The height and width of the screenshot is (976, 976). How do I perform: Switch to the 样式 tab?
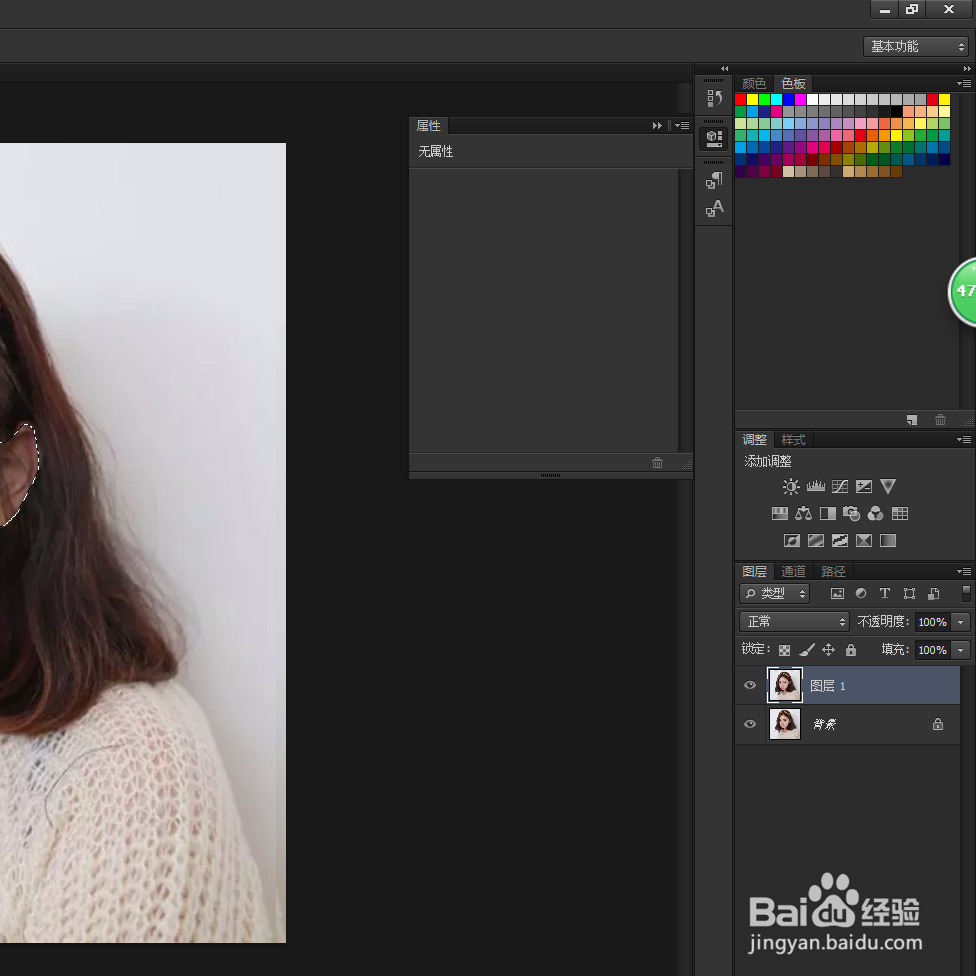click(793, 439)
